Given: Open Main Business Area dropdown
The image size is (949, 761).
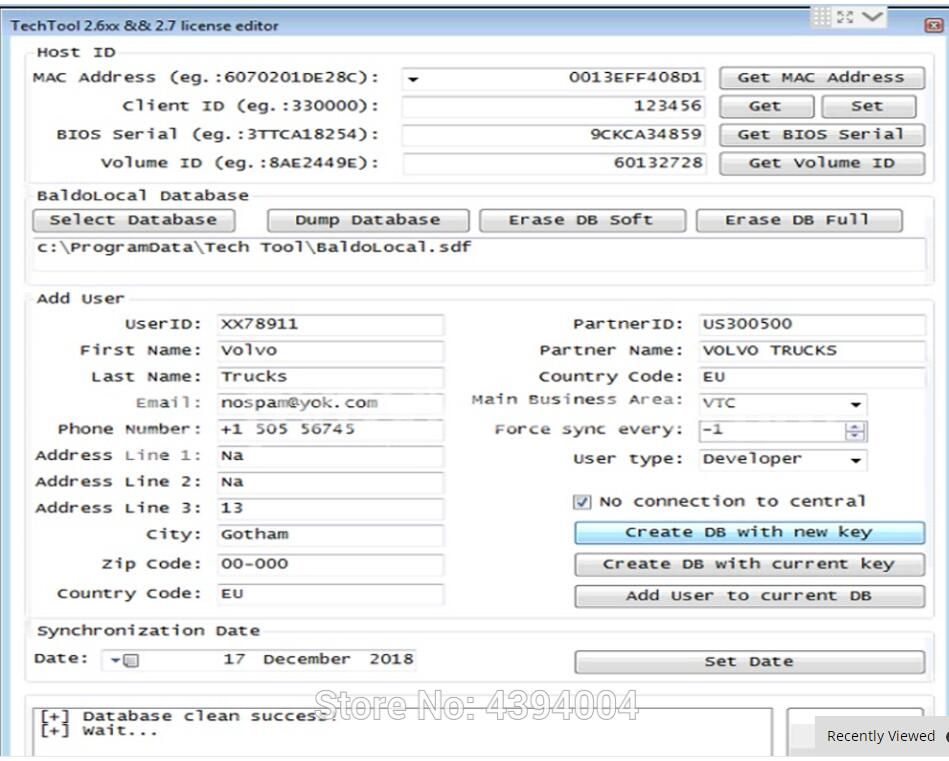Looking at the screenshot, I should [855, 405].
